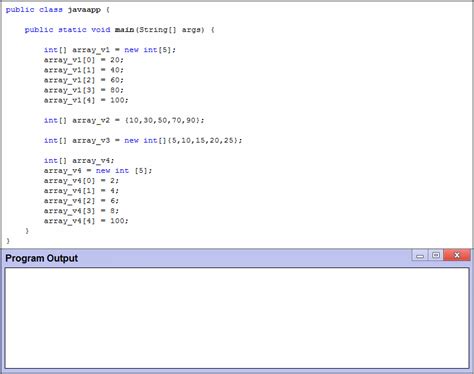Click the 'main' method name

124,30
